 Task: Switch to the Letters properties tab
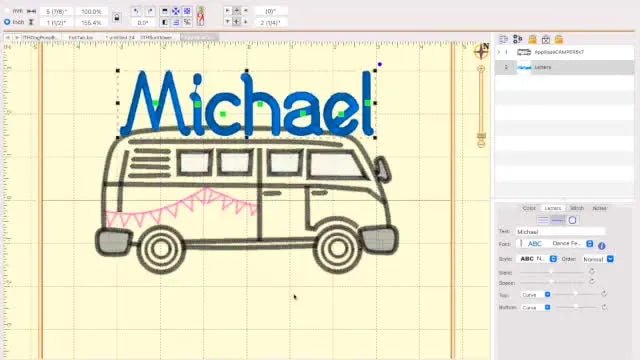(x=553, y=208)
